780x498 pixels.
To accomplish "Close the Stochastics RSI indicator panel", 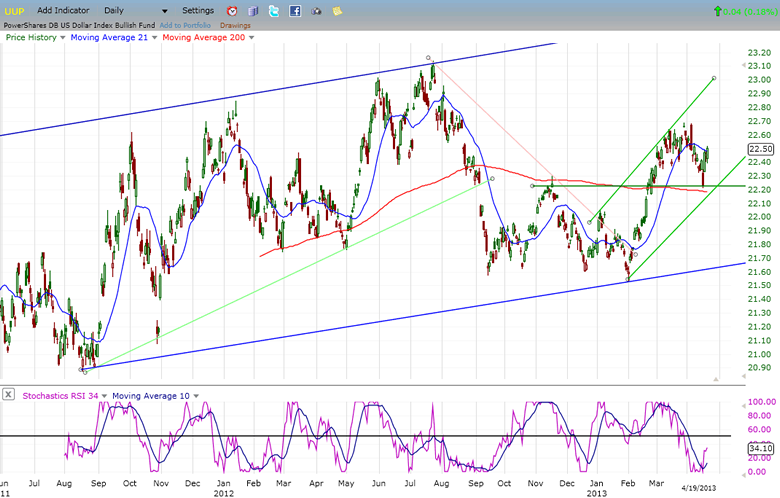I will tap(7, 393).
